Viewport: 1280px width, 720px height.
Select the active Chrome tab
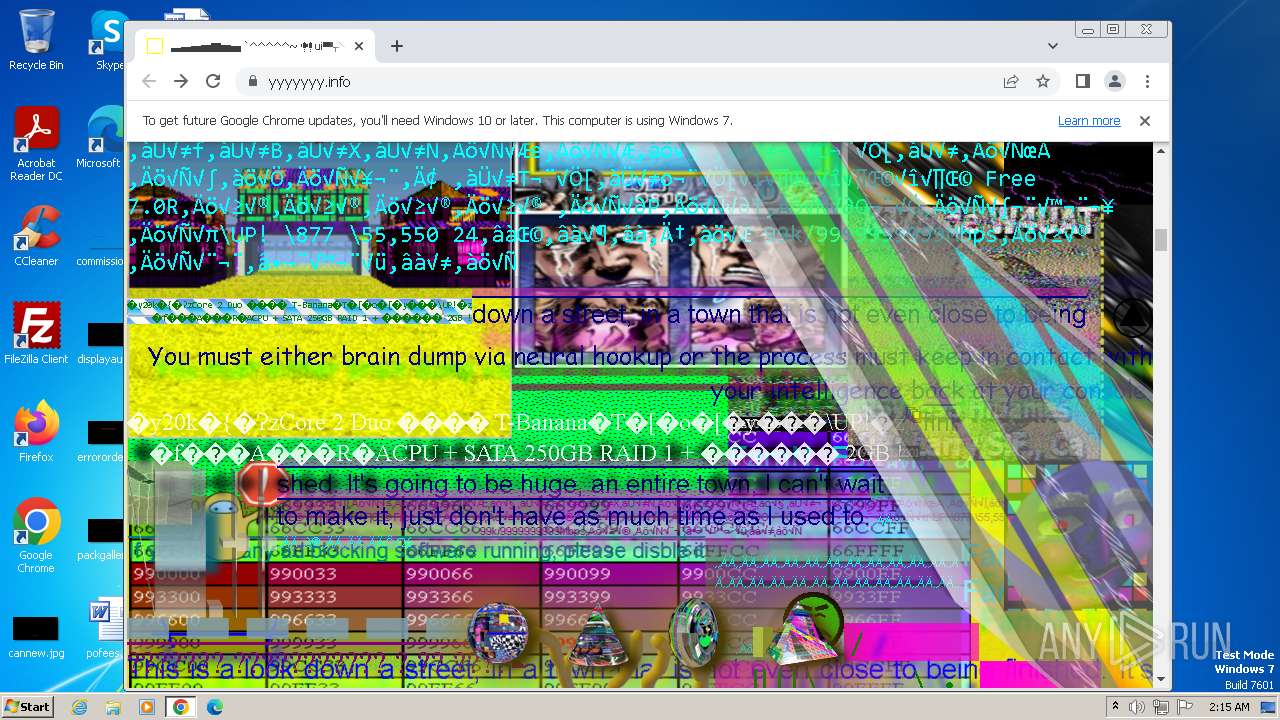point(255,46)
